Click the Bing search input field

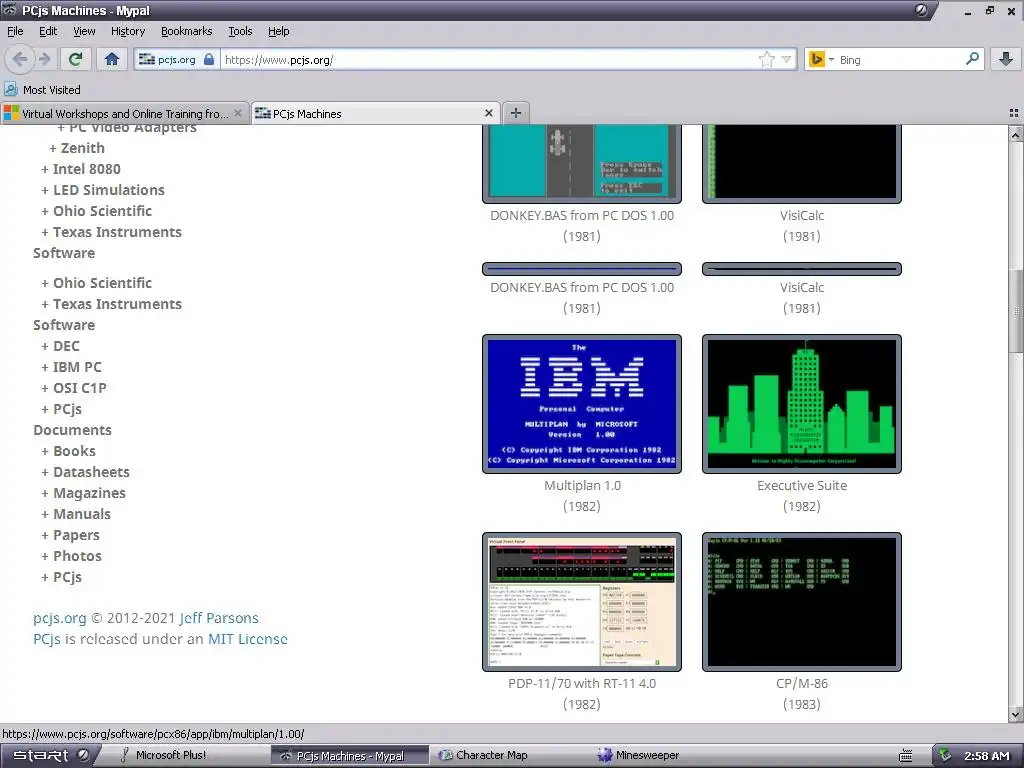(x=901, y=59)
